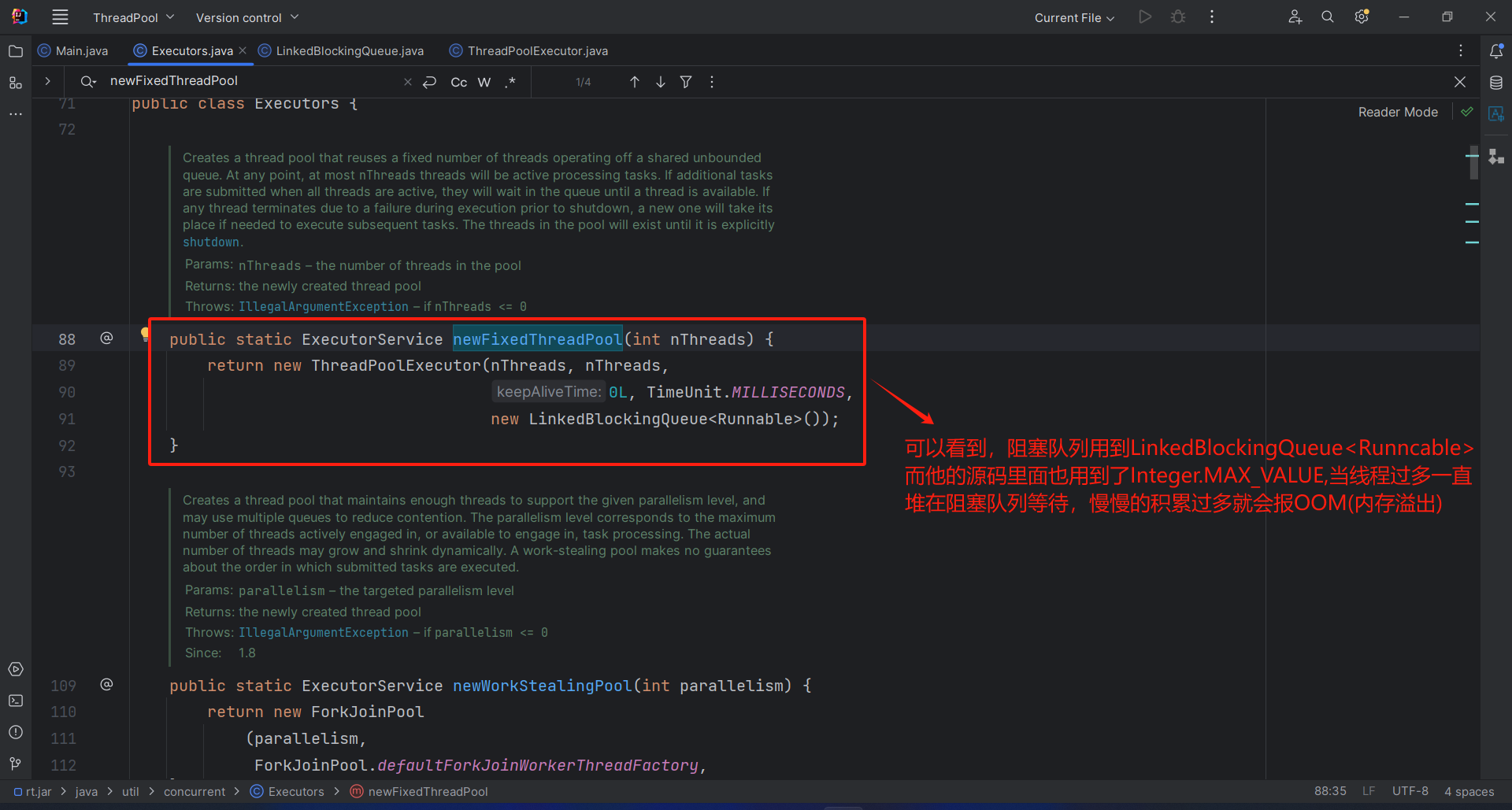The image size is (1512, 810).
Task: Open the Structure tool window
Action: [x=15, y=83]
